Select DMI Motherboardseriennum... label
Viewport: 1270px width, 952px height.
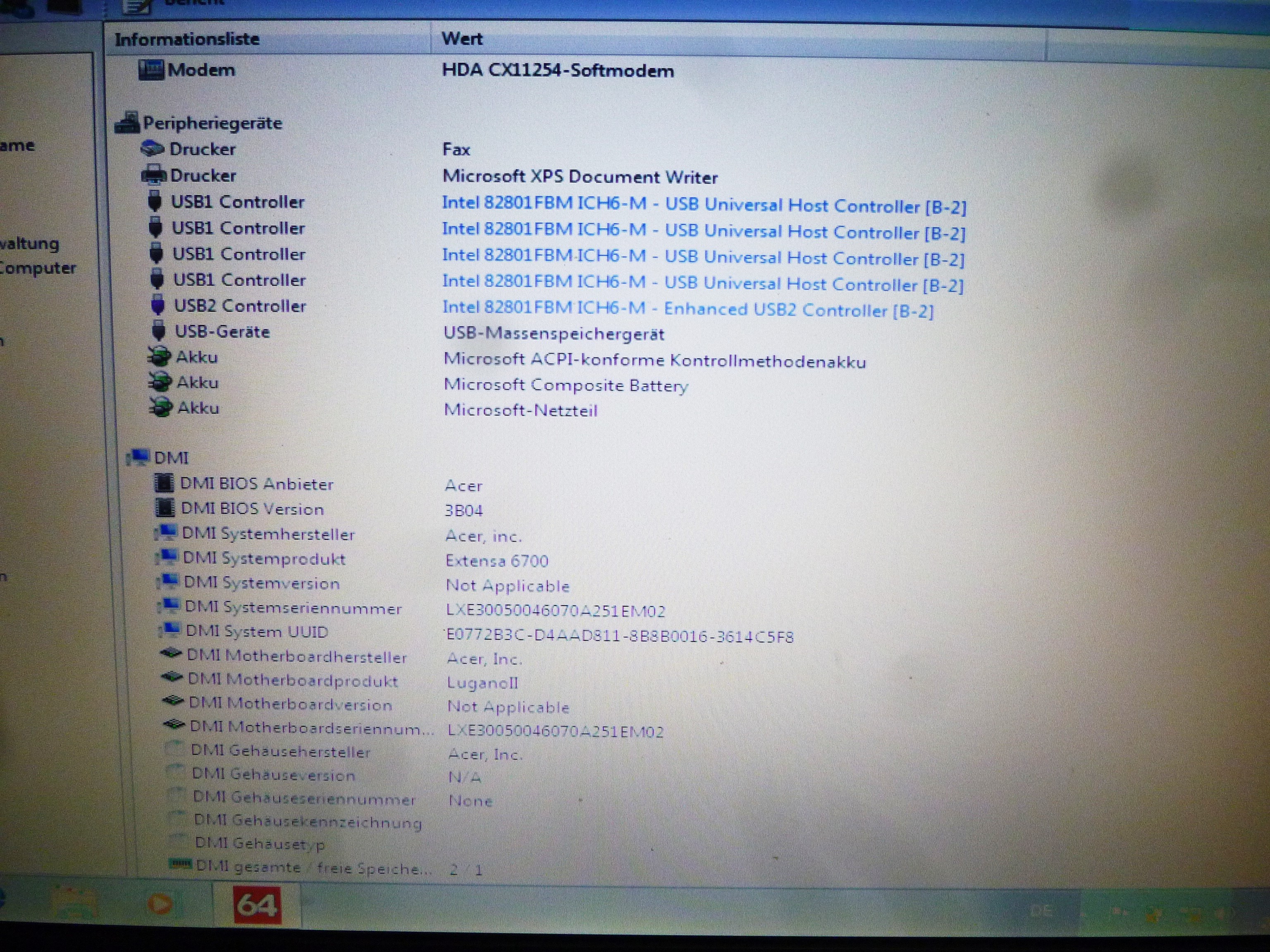tap(312, 728)
